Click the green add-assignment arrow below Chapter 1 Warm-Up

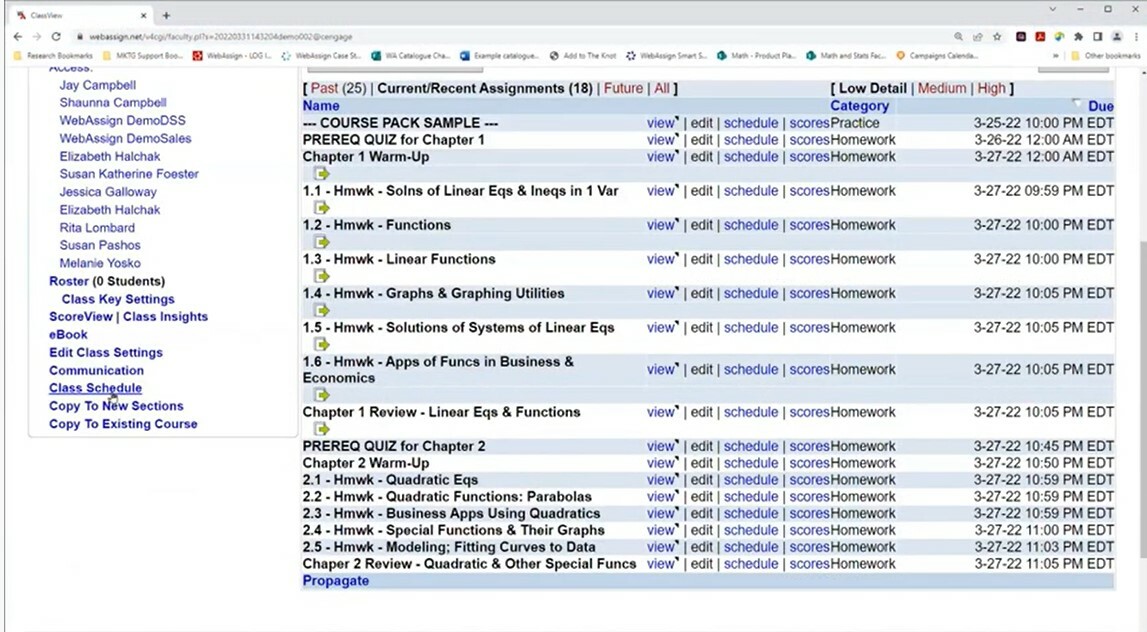[x=323, y=173]
